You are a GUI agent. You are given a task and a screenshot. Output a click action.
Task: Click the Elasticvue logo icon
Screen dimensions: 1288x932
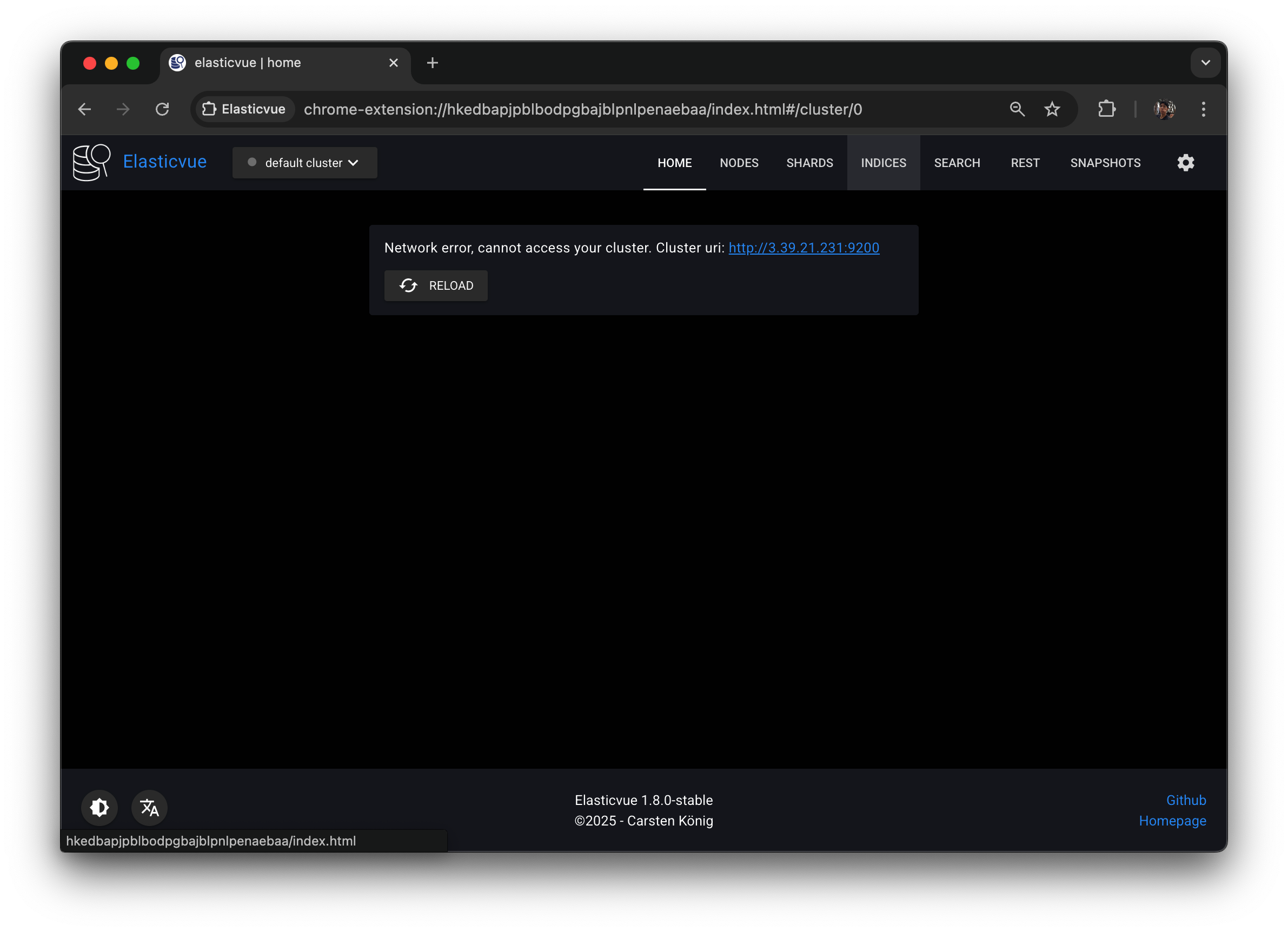pyautogui.click(x=91, y=162)
